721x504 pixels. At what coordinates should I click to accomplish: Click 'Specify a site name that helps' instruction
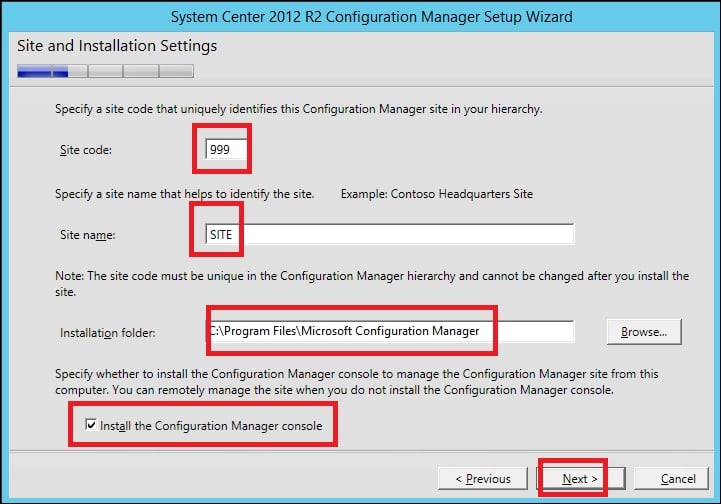[x=185, y=194]
